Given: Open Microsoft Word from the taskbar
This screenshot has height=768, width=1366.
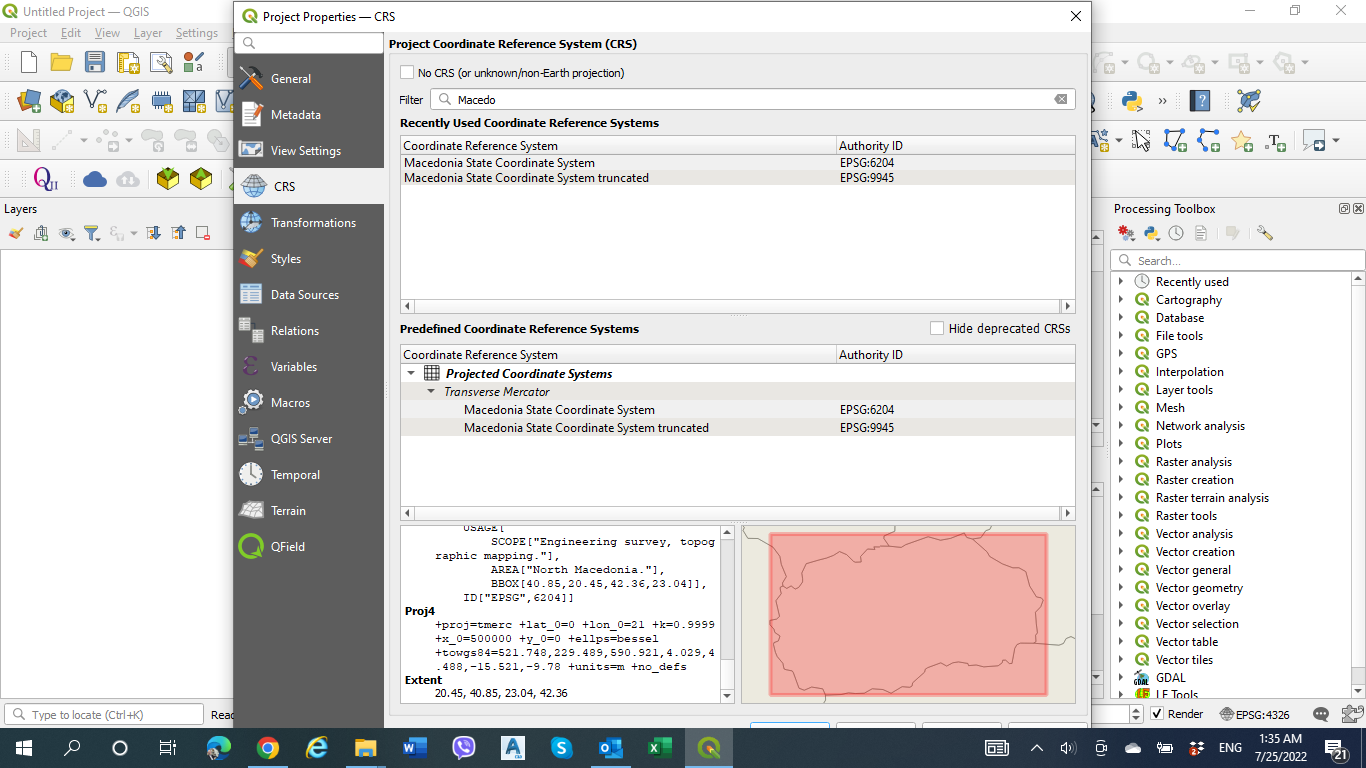Looking at the screenshot, I should pos(414,748).
